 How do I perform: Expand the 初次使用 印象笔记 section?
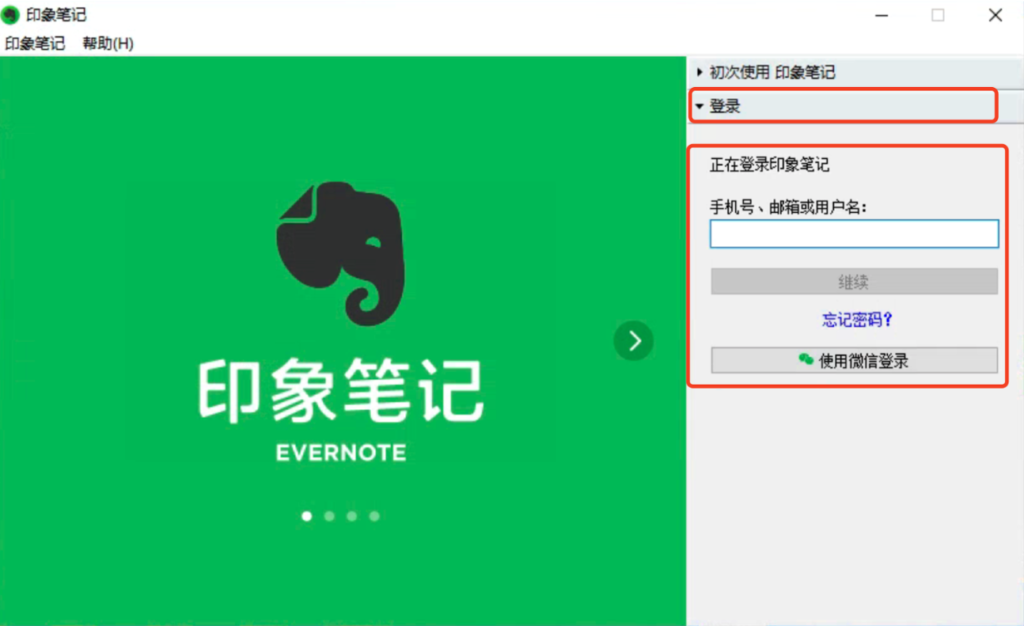[x=855, y=72]
